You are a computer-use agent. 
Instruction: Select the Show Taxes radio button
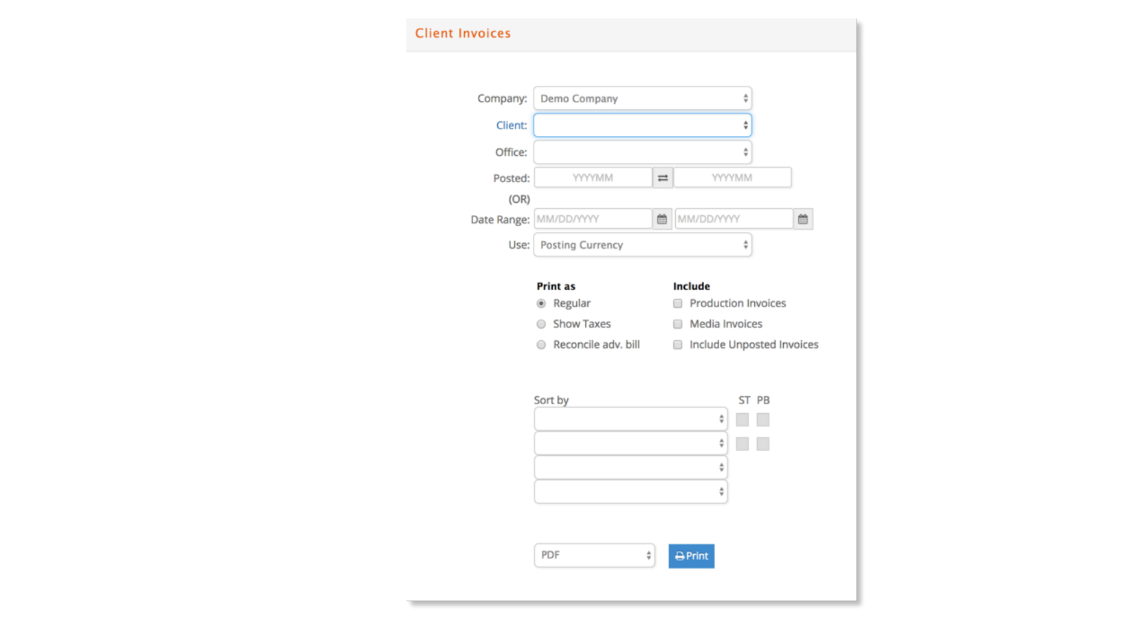(541, 325)
